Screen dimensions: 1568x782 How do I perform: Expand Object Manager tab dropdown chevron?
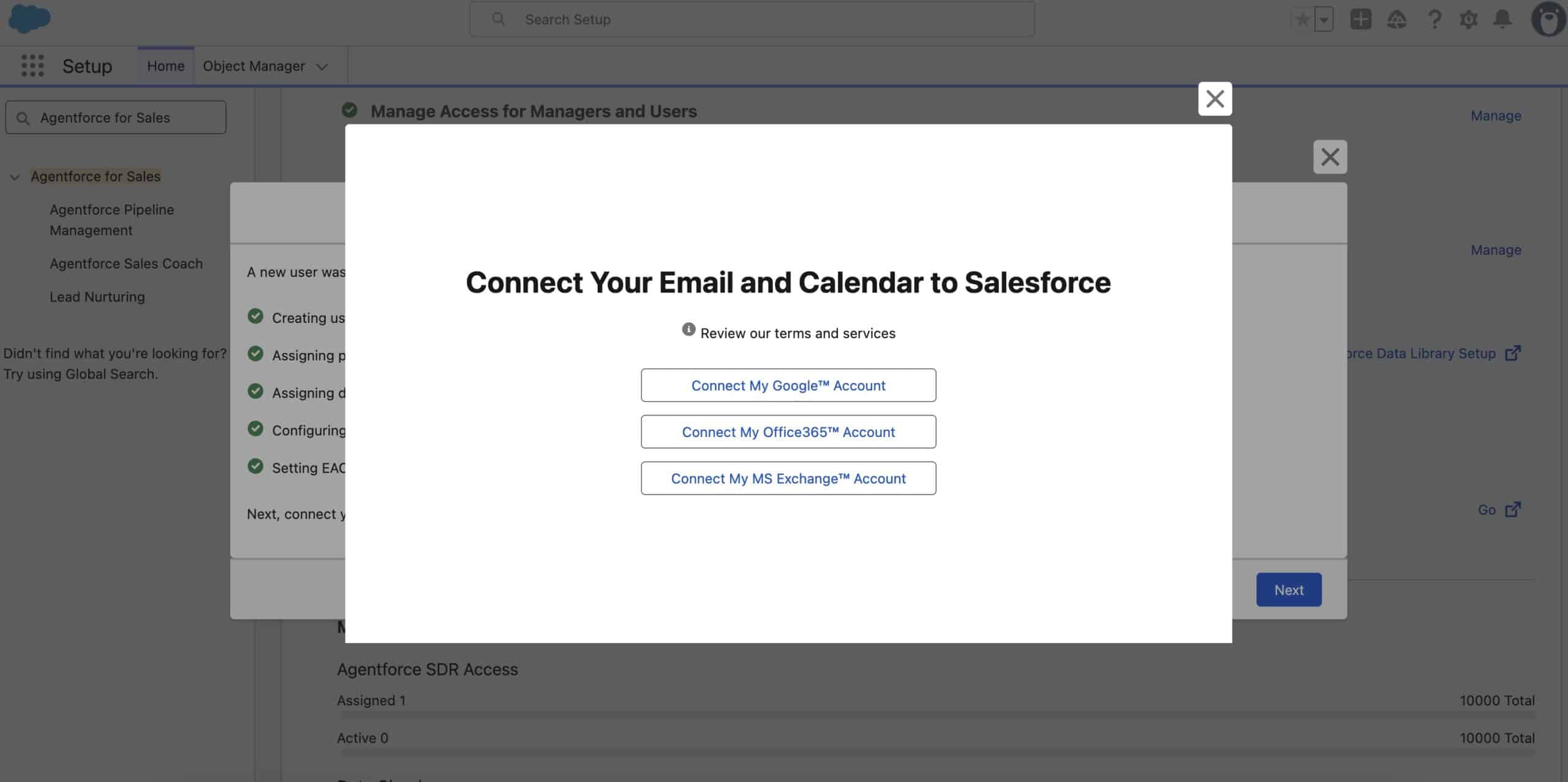(x=322, y=67)
